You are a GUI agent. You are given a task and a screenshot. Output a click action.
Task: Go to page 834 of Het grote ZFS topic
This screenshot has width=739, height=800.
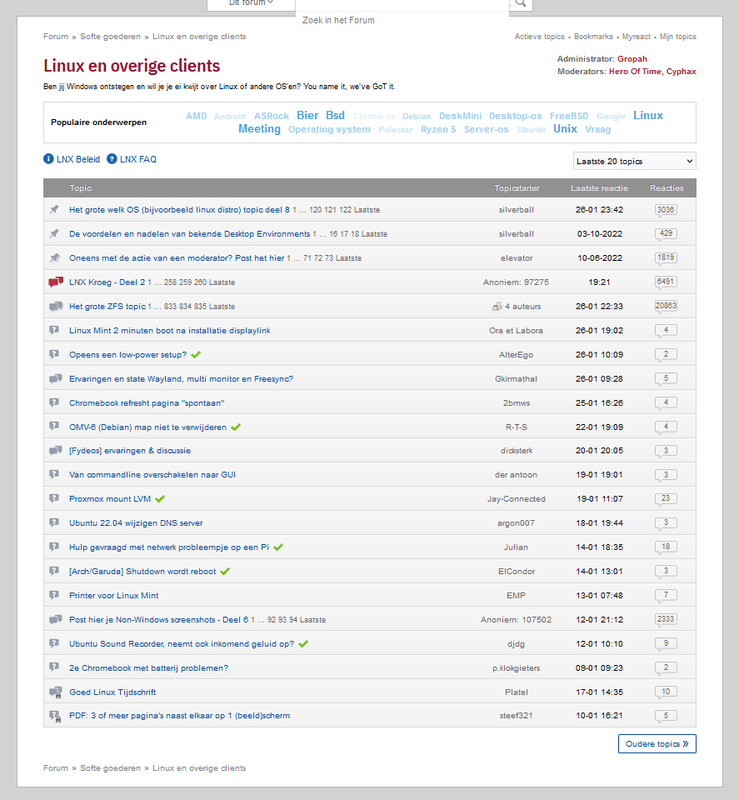pos(185,307)
